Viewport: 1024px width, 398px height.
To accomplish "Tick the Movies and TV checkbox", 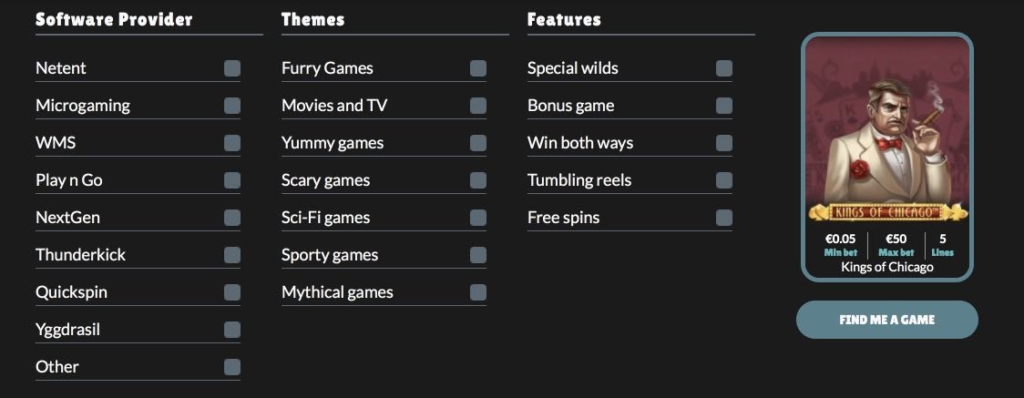I will (x=478, y=106).
